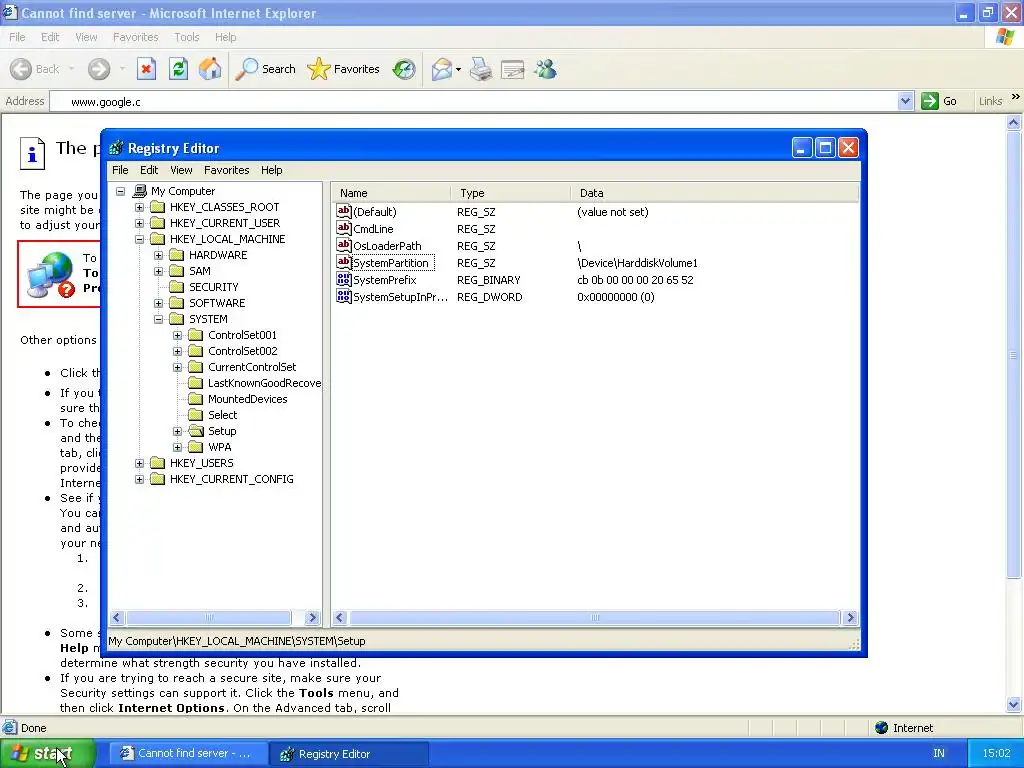Select the SystemSetupInProgress DWORD icon
This screenshot has height=768, width=1024.
344,296
